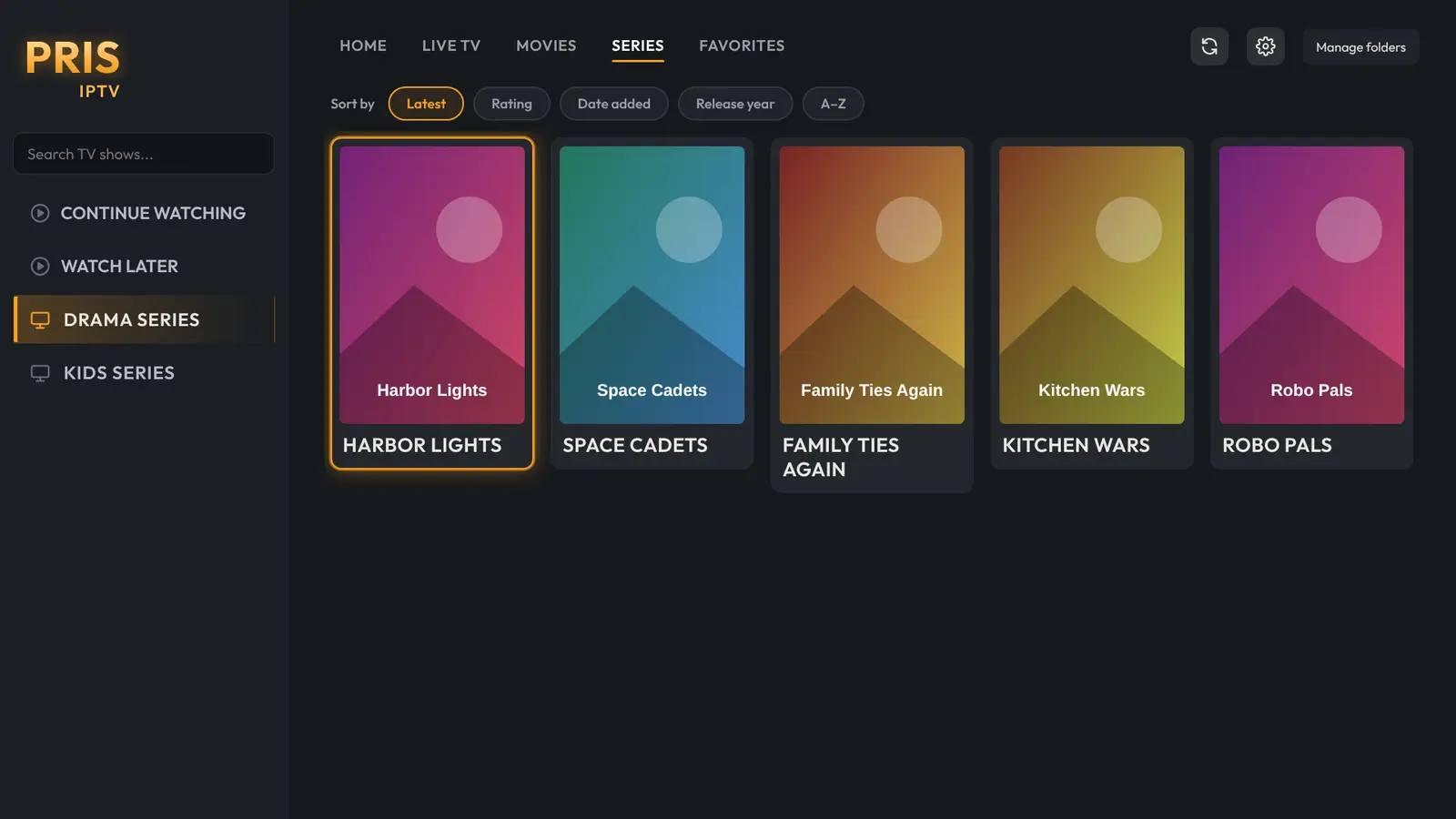Open the Kitchen Wars poster

click(1092, 285)
